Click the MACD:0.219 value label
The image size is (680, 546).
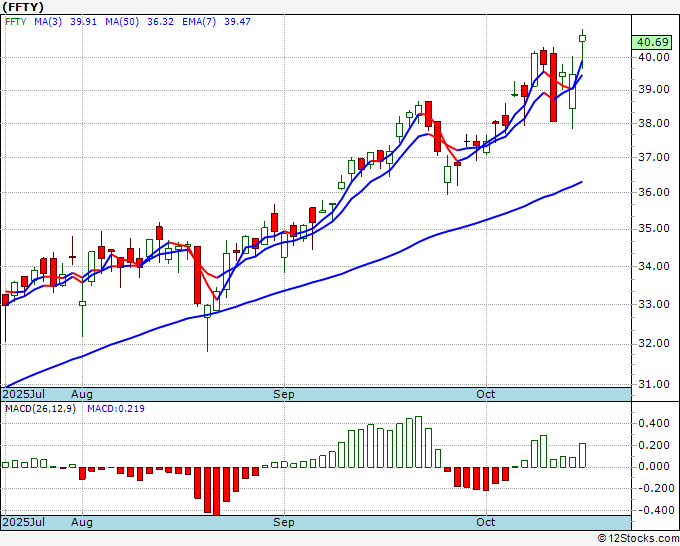click(x=116, y=409)
